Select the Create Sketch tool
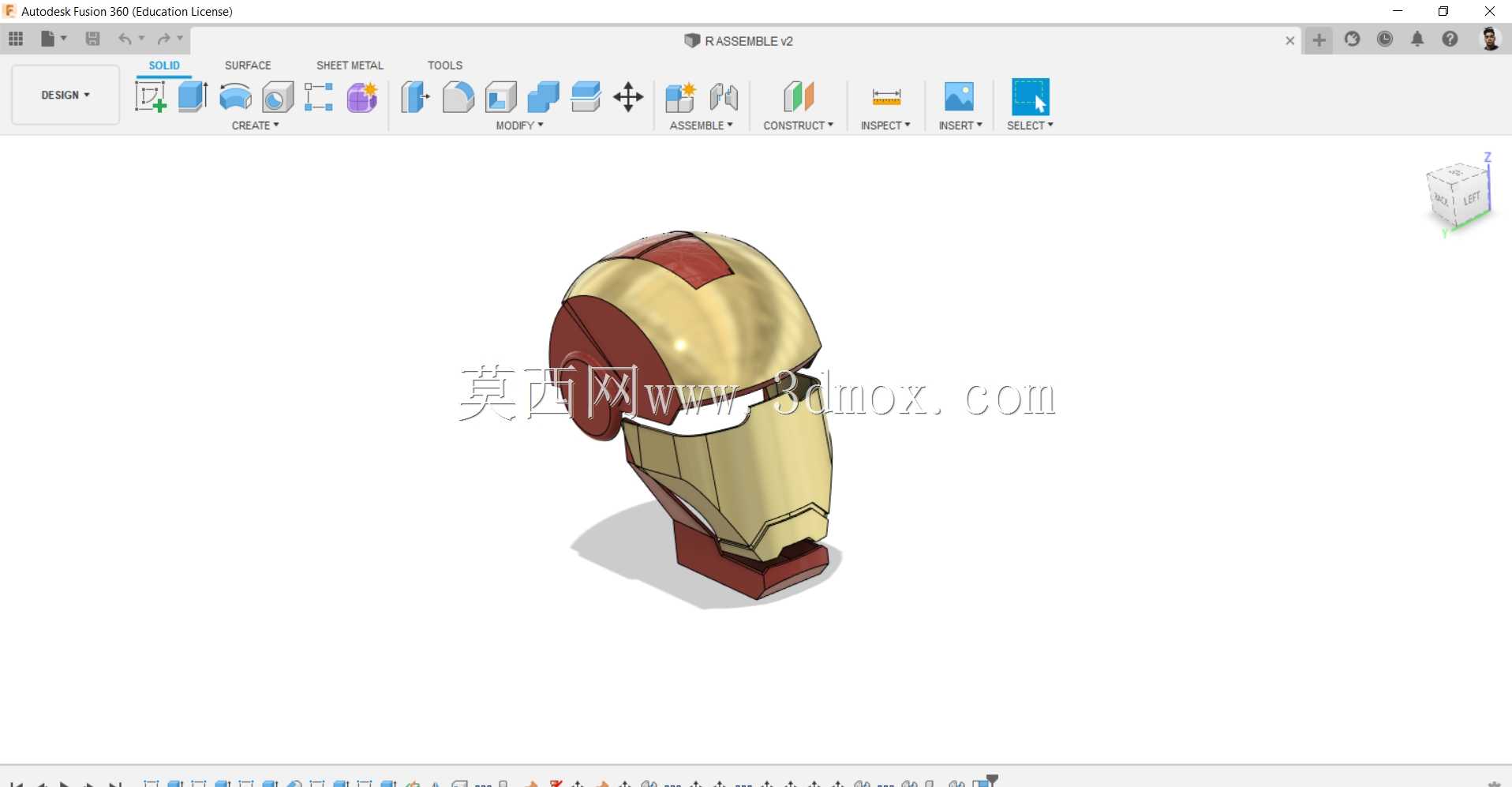 [x=151, y=97]
